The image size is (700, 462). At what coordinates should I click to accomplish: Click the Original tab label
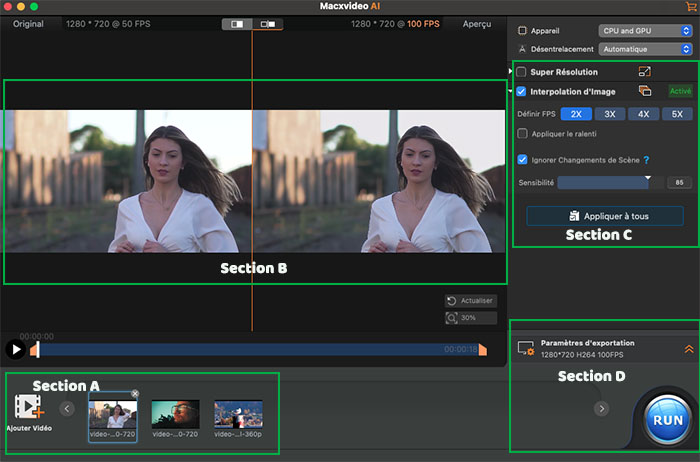(x=28, y=24)
